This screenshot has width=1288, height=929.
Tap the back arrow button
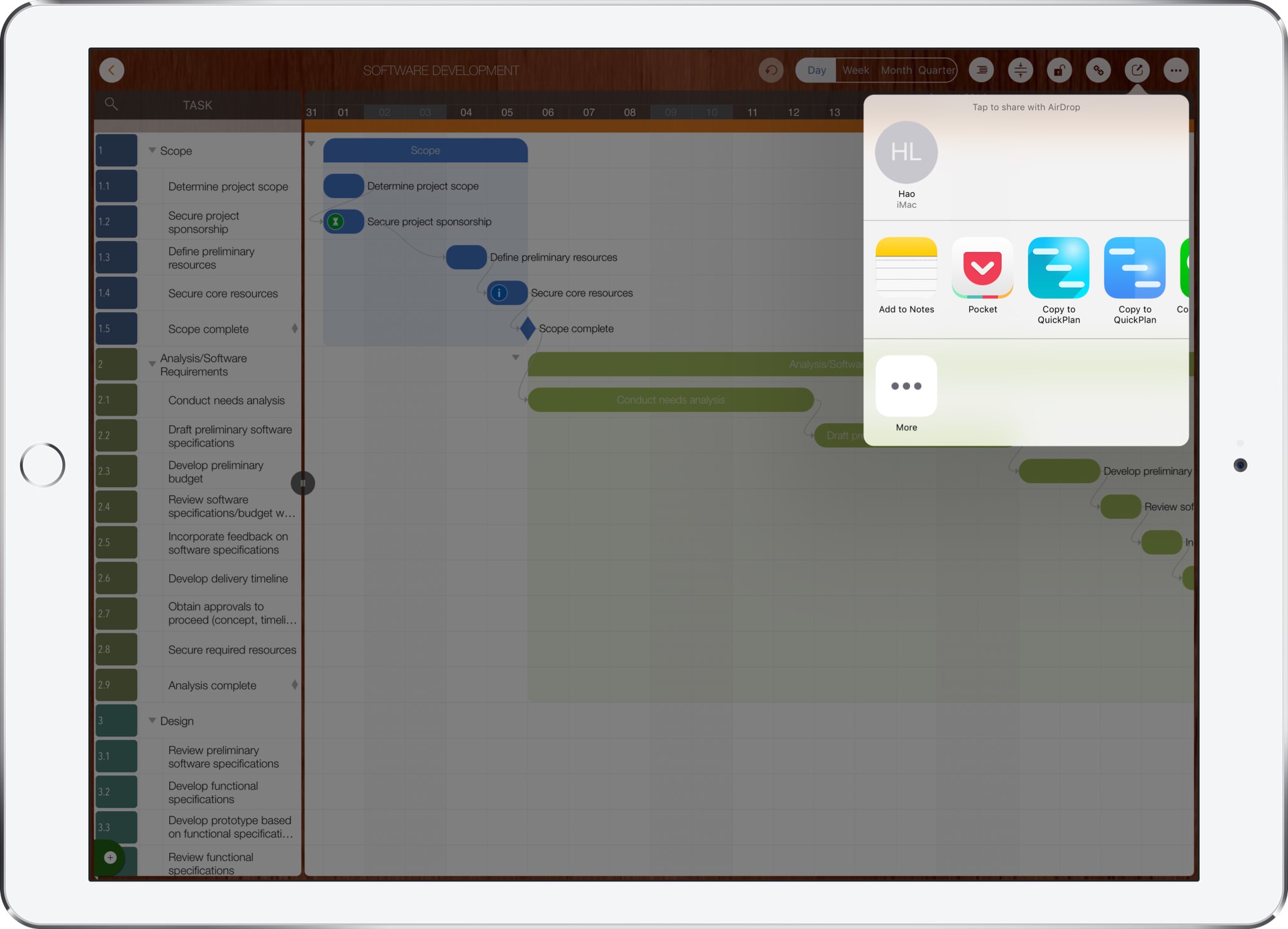click(112, 70)
